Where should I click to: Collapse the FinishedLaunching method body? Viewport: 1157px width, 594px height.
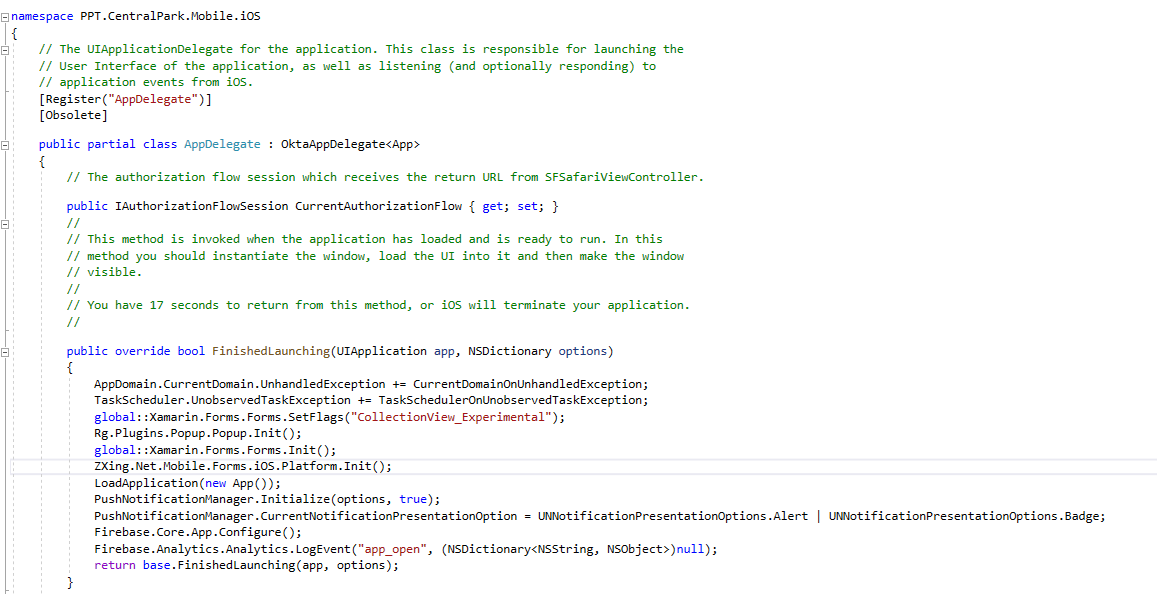pyautogui.click(x=5, y=352)
